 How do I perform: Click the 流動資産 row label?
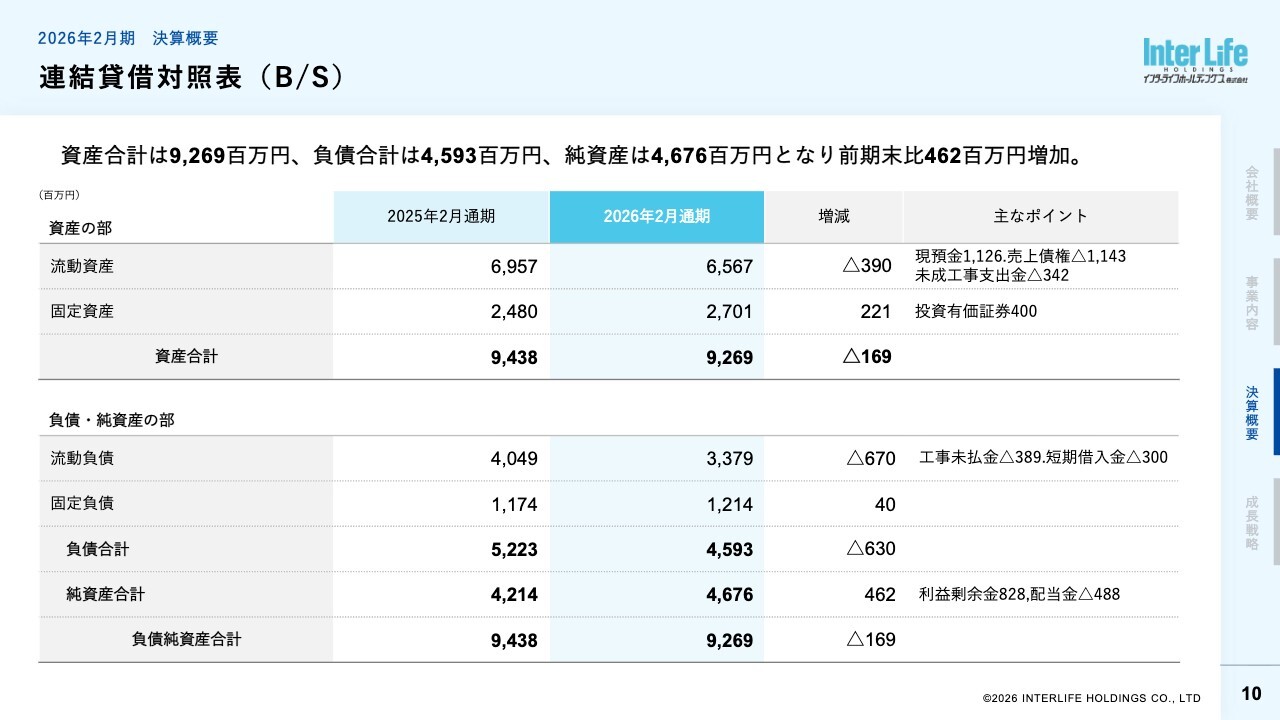[x=82, y=267]
